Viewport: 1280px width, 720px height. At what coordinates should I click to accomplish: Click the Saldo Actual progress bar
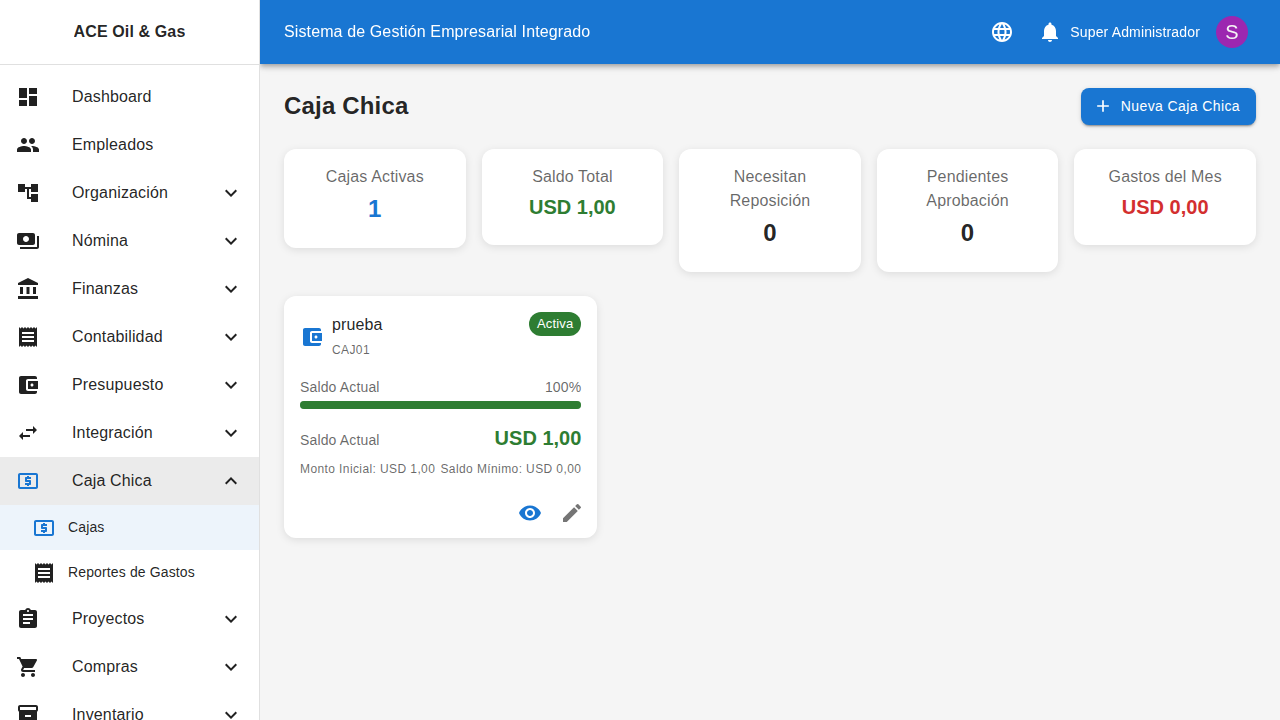pos(440,404)
